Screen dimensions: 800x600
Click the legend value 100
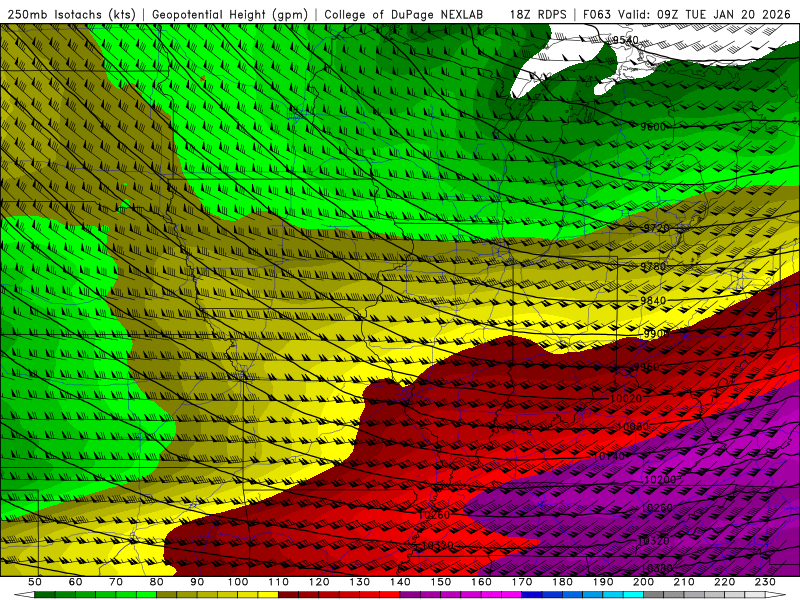238,582
